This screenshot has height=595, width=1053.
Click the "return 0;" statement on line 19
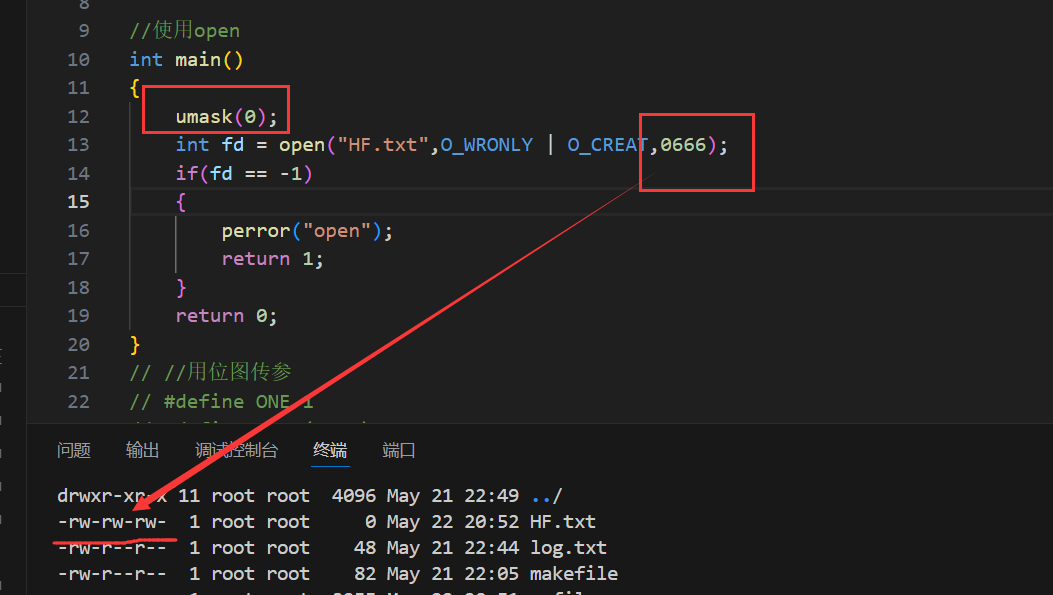click(226, 316)
